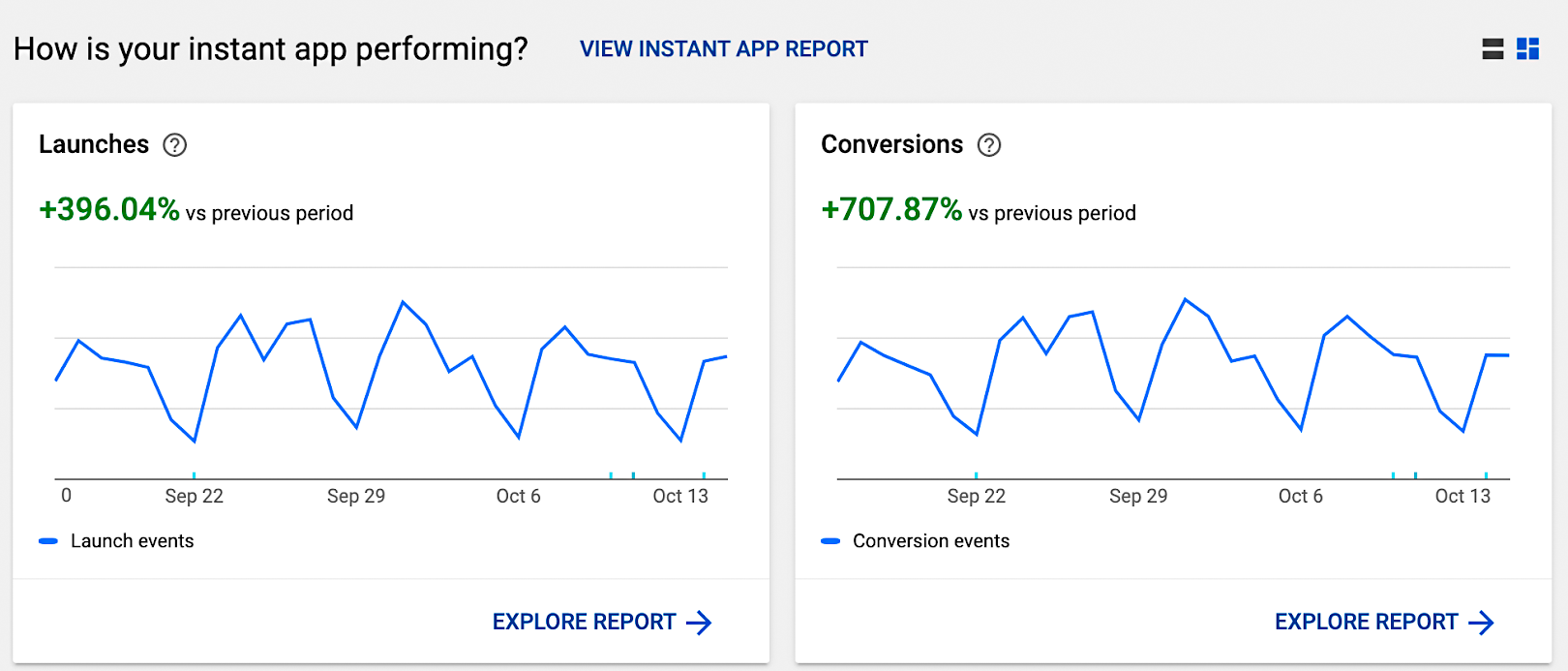
Task: Open the Conversions help question-mark icon
Action: point(988,145)
